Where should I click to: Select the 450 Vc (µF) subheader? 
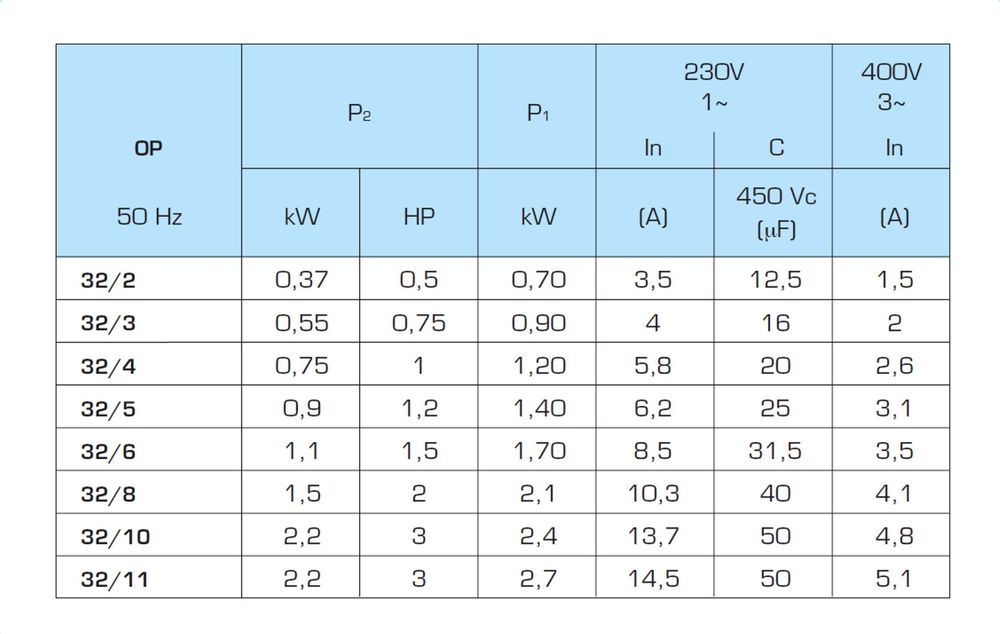click(x=775, y=212)
